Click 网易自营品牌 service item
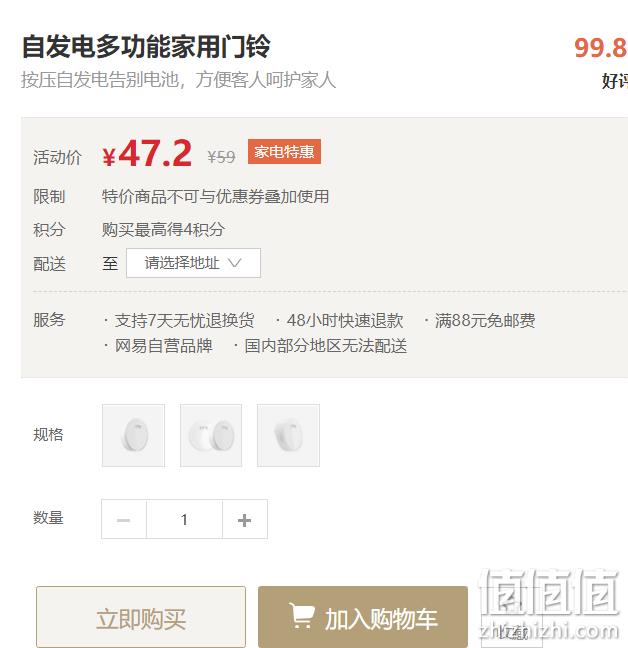 point(164,346)
